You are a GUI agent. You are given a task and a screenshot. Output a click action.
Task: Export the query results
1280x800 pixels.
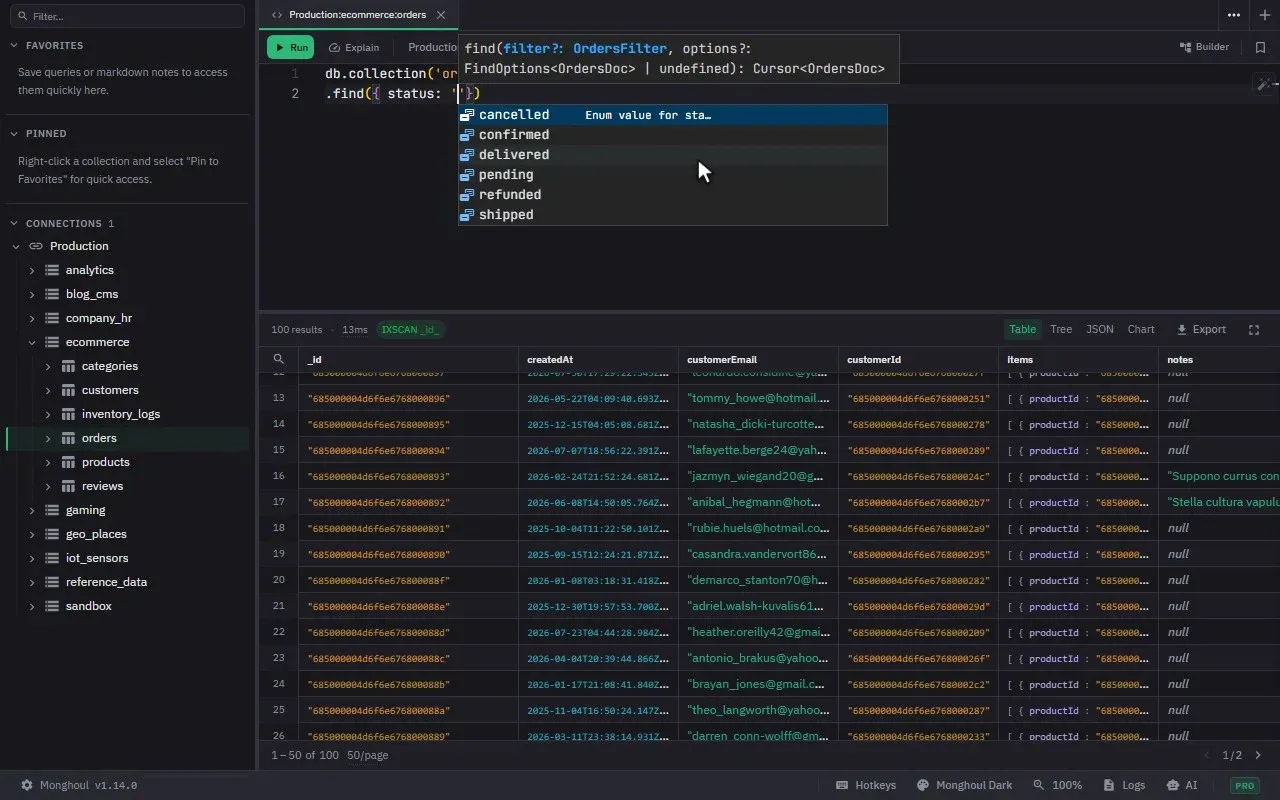[1201, 329]
